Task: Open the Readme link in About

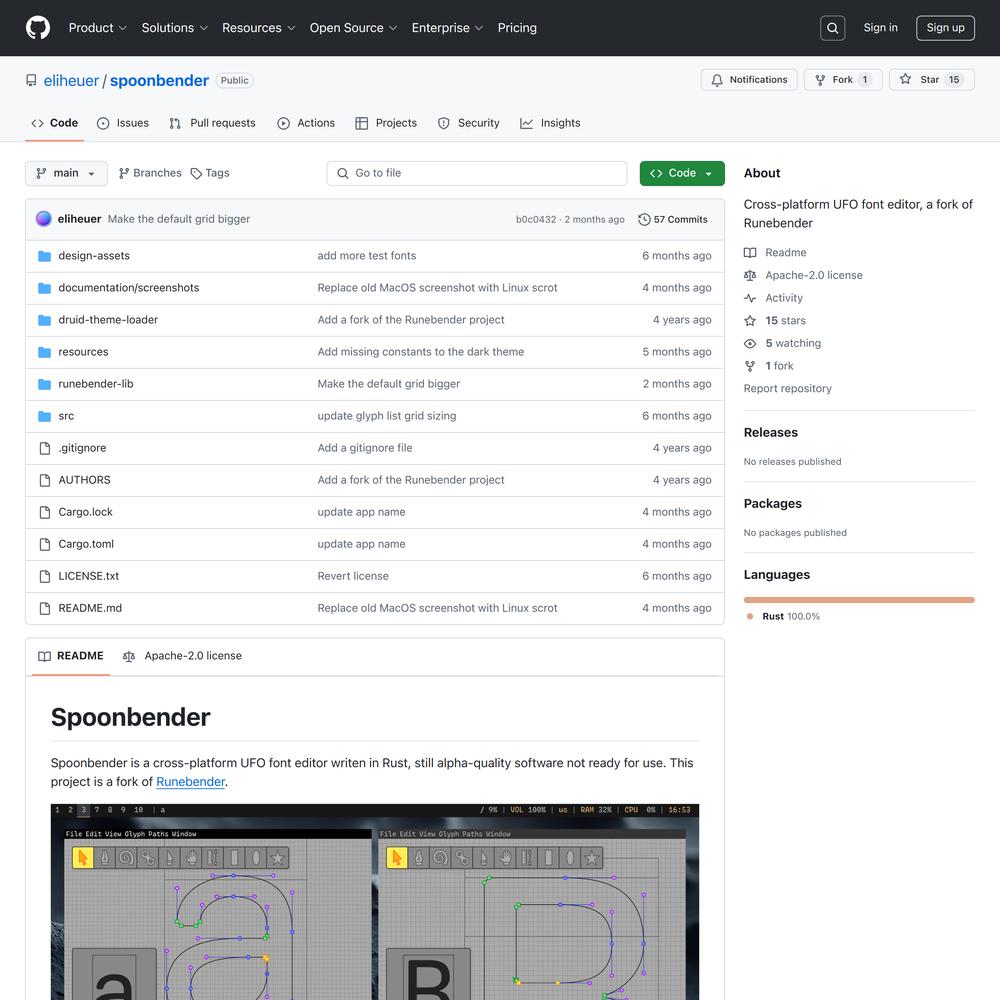Action: (x=775, y=253)
